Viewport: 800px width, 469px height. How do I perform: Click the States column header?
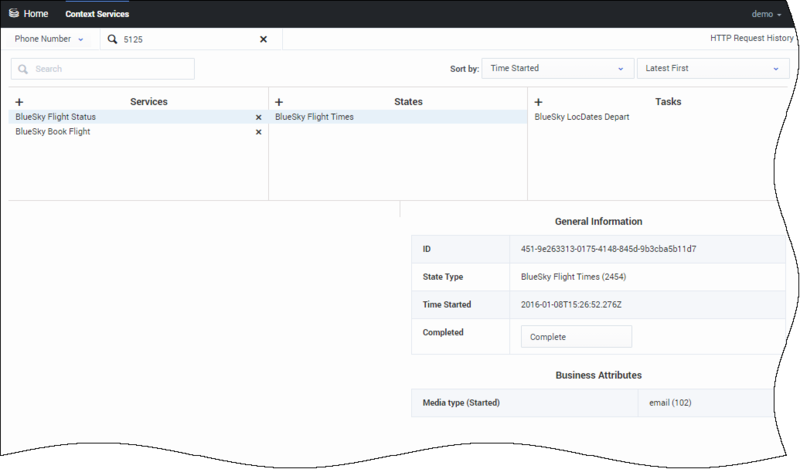coord(408,102)
